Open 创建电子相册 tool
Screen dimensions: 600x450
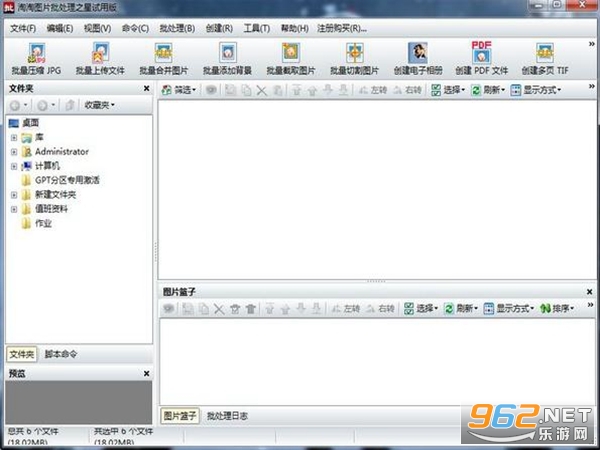pyautogui.click(x=418, y=59)
